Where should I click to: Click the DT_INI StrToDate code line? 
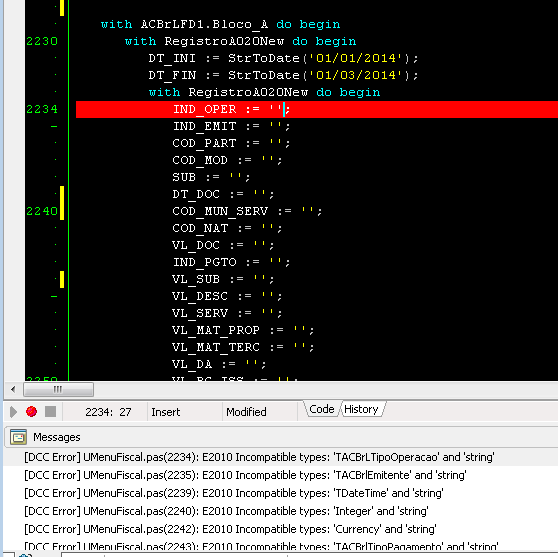point(283,58)
